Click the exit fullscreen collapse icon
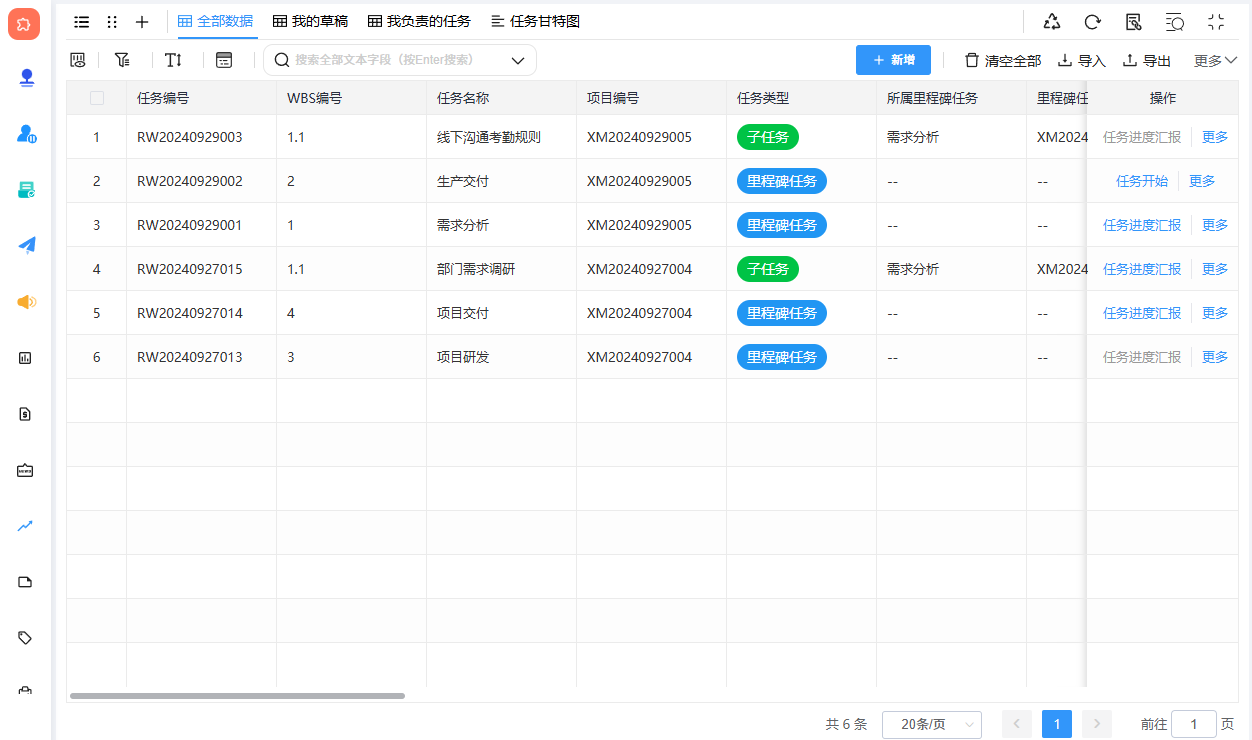Viewport: 1252px width, 740px height. pos(1216,22)
